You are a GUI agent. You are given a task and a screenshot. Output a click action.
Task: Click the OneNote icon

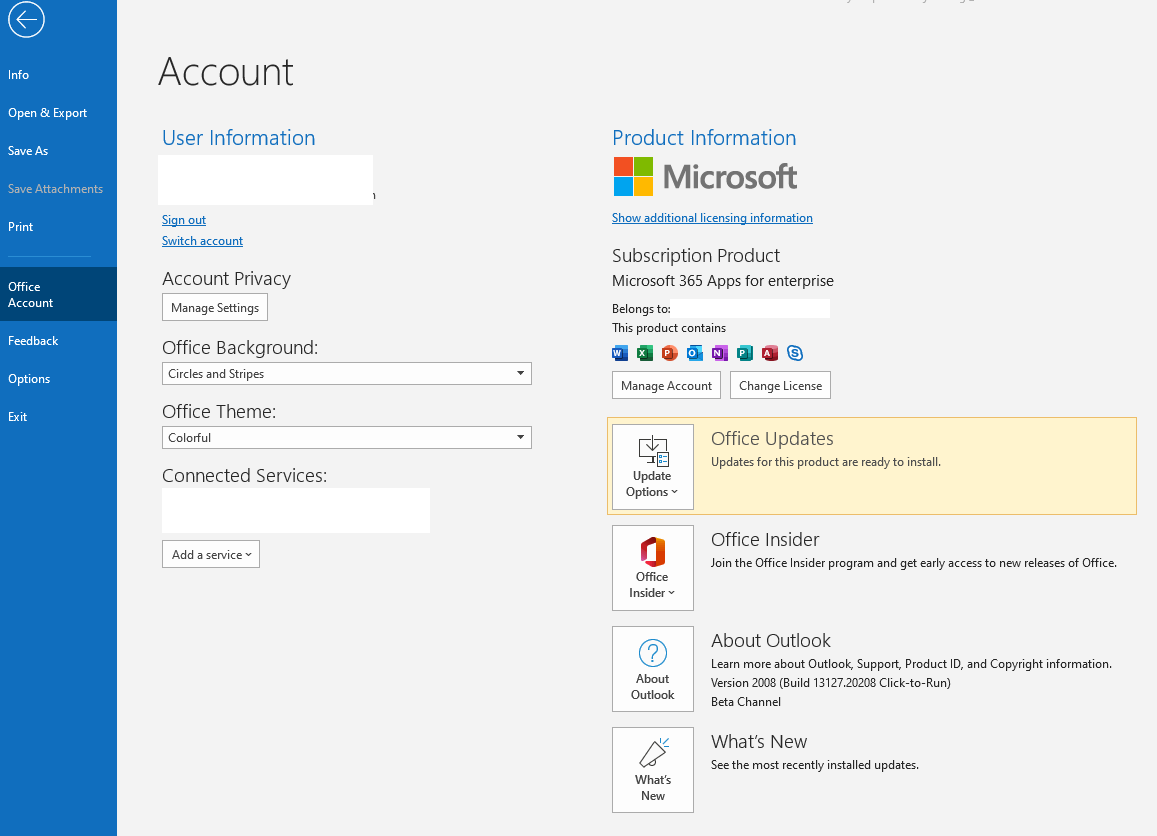tap(719, 353)
